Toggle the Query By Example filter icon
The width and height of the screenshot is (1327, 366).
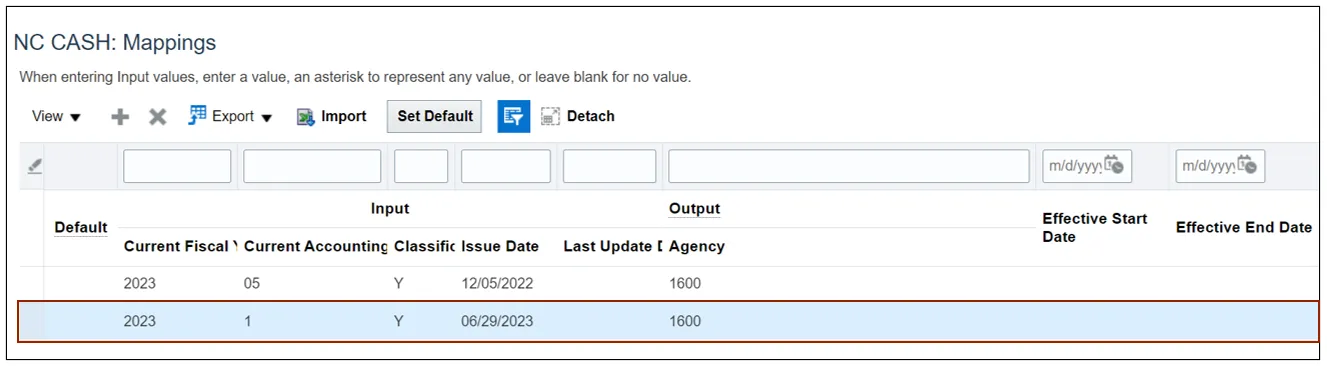click(x=514, y=117)
